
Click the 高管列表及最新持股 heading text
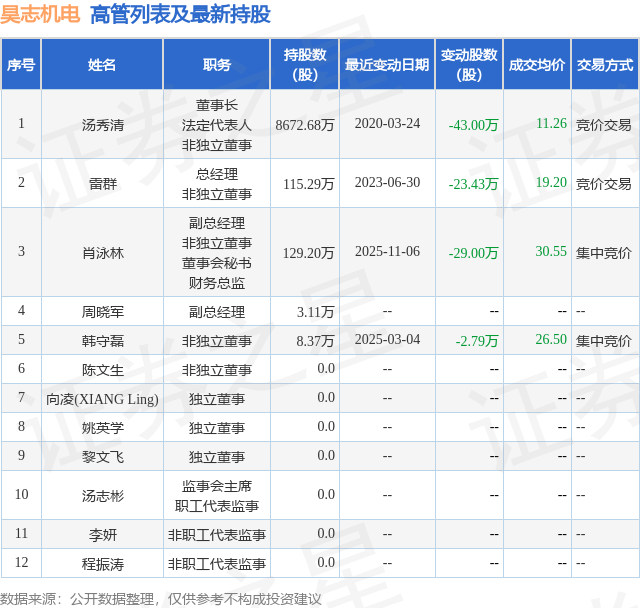tap(180, 14)
